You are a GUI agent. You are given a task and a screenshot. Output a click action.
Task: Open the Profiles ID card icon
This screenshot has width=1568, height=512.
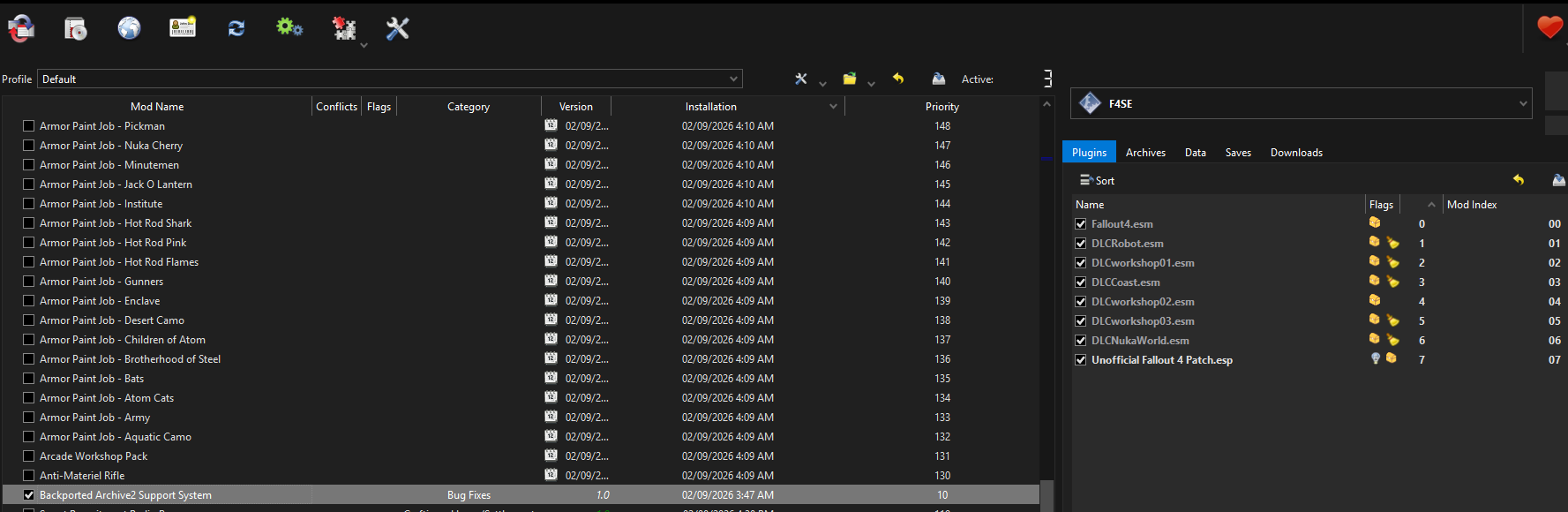pyautogui.click(x=183, y=27)
